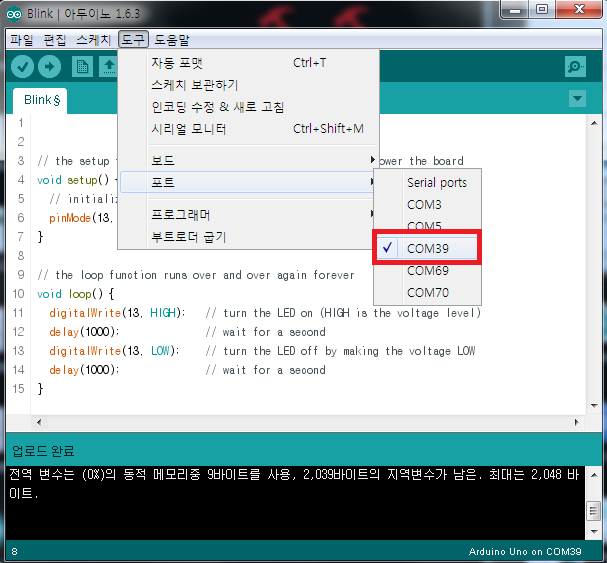This screenshot has width=607, height=563.
Task: Open 시리얼 모니터 from the menu
Action: coord(249,129)
